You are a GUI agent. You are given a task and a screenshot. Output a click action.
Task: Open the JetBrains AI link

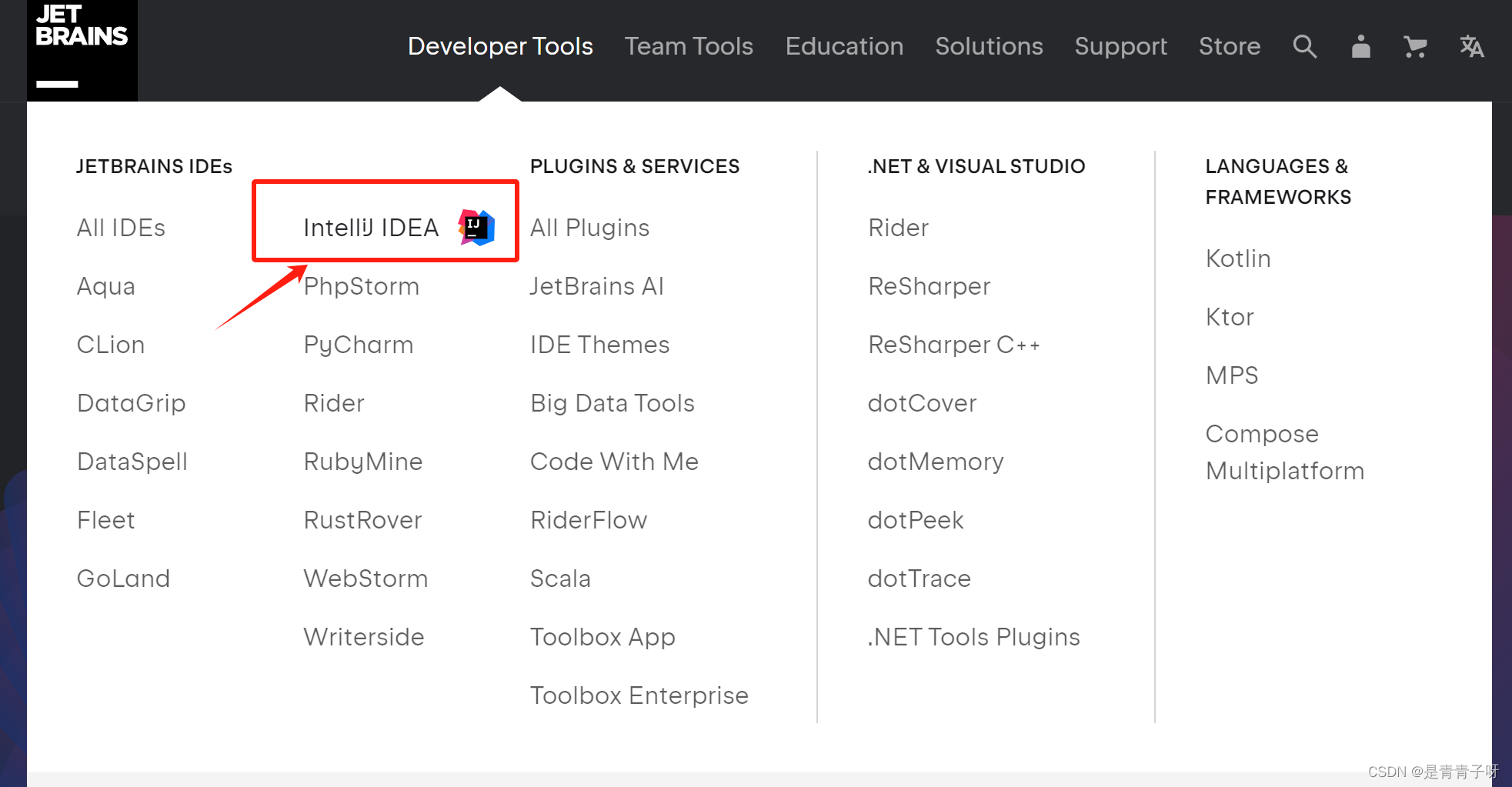point(596,286)
